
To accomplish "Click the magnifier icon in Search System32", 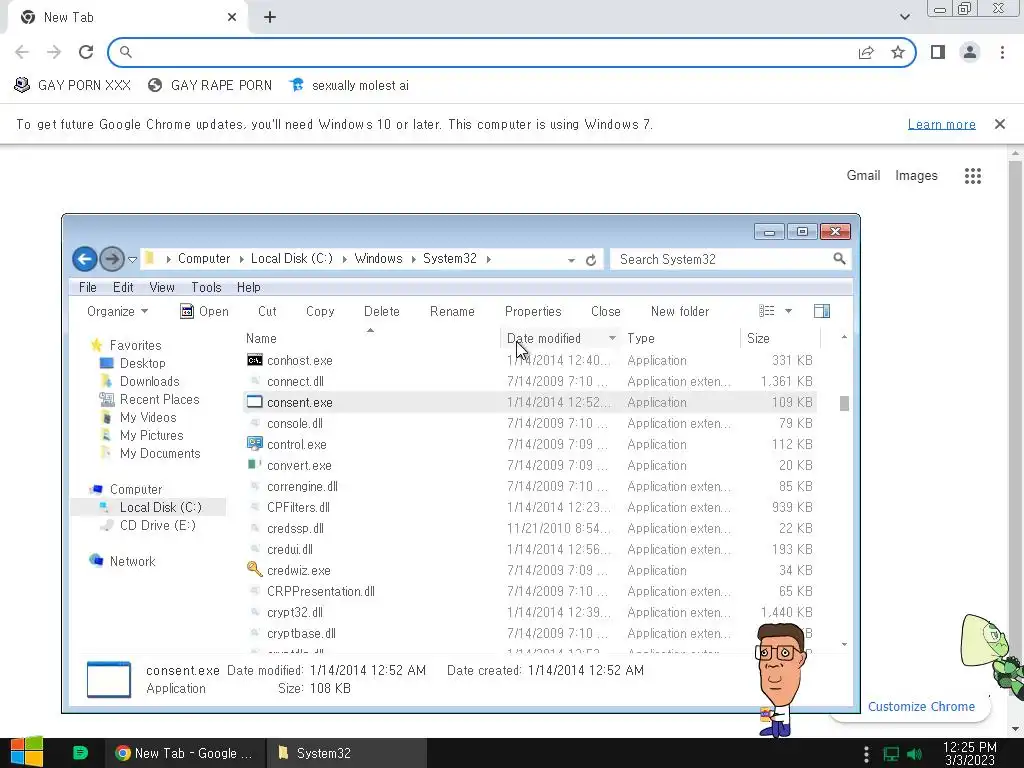I will (x=839, y=259).
